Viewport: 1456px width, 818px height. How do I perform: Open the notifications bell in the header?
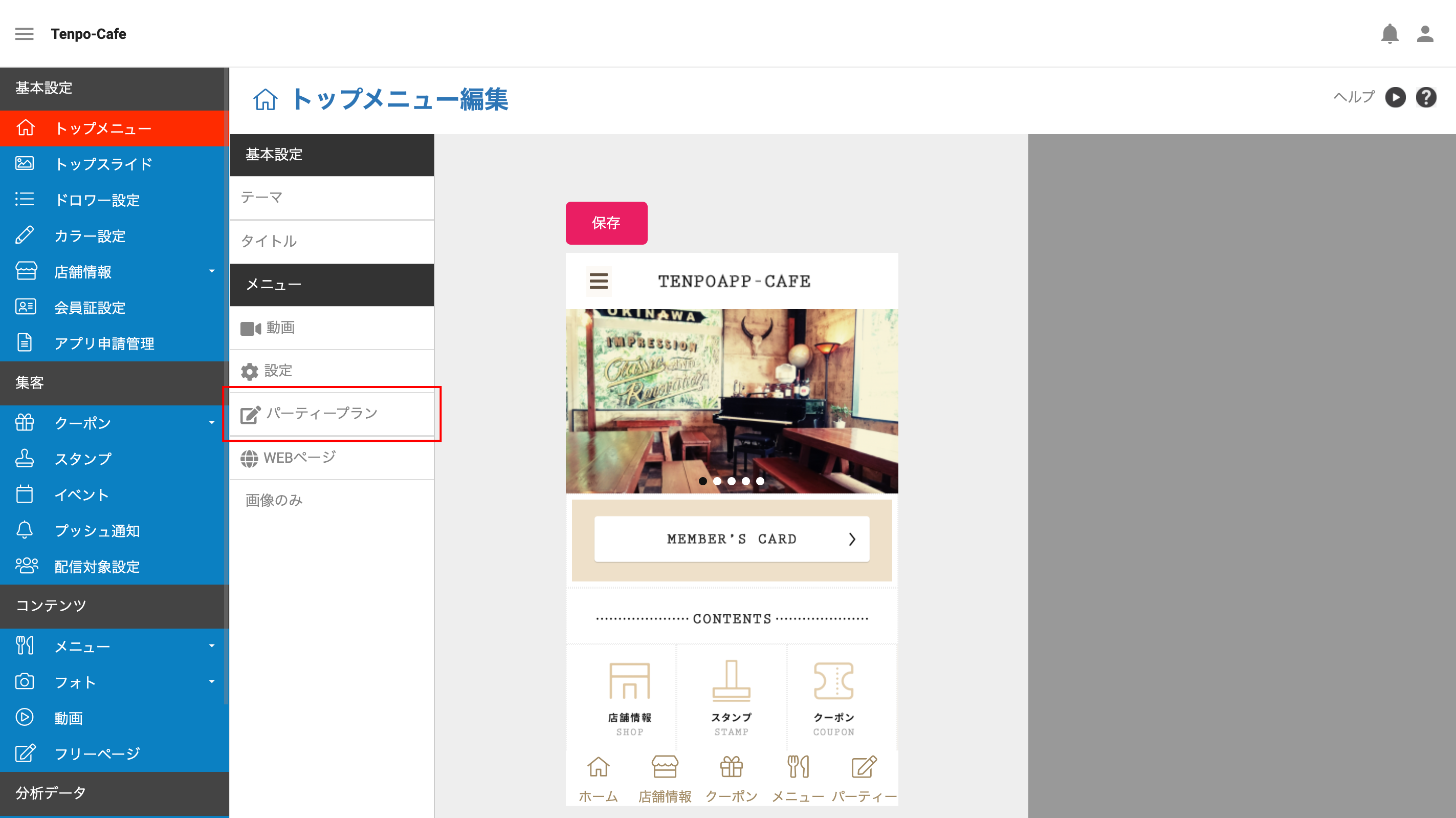pos(1389,34)
